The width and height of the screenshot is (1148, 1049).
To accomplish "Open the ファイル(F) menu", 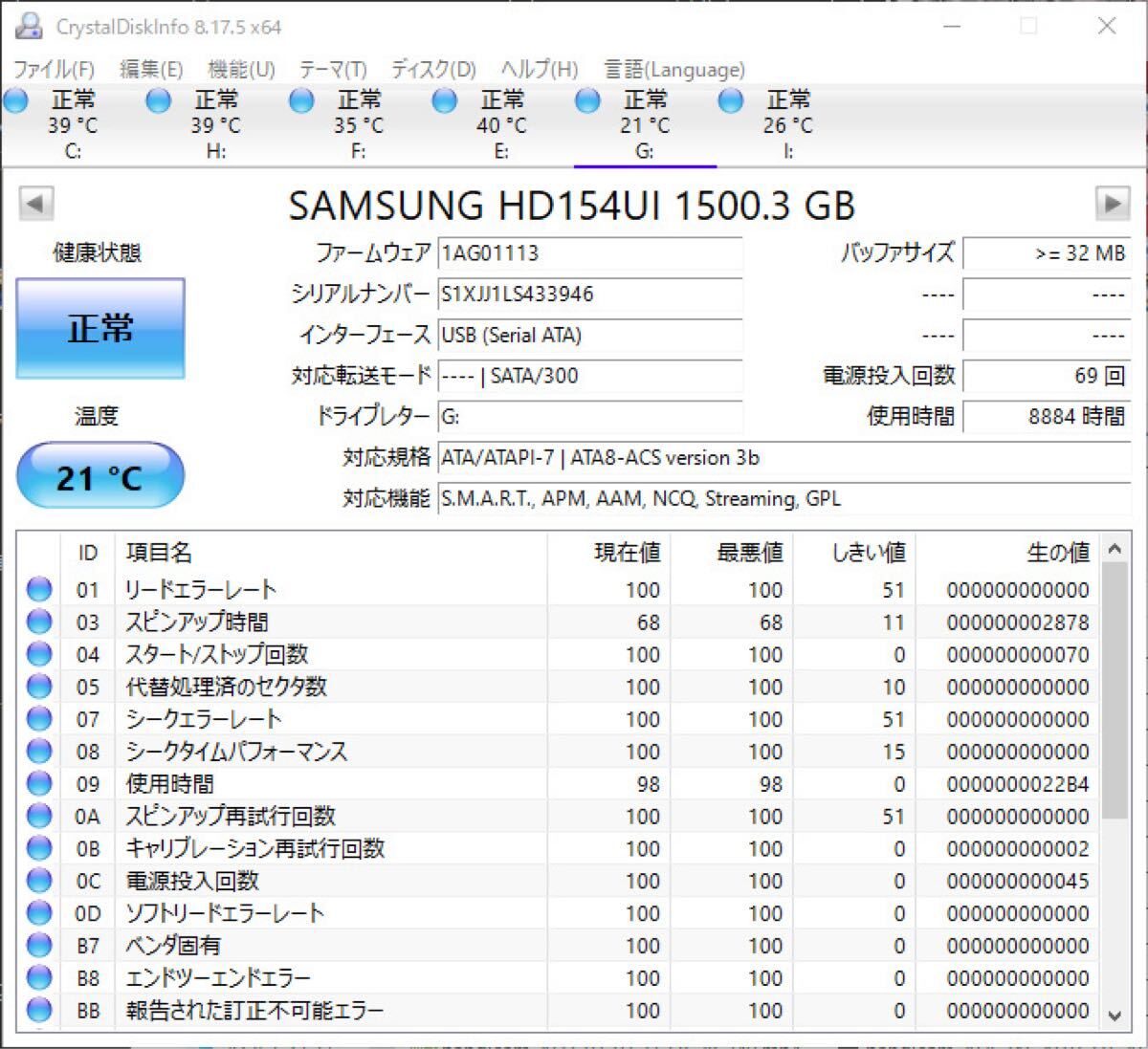I will [x=54, y=70].
